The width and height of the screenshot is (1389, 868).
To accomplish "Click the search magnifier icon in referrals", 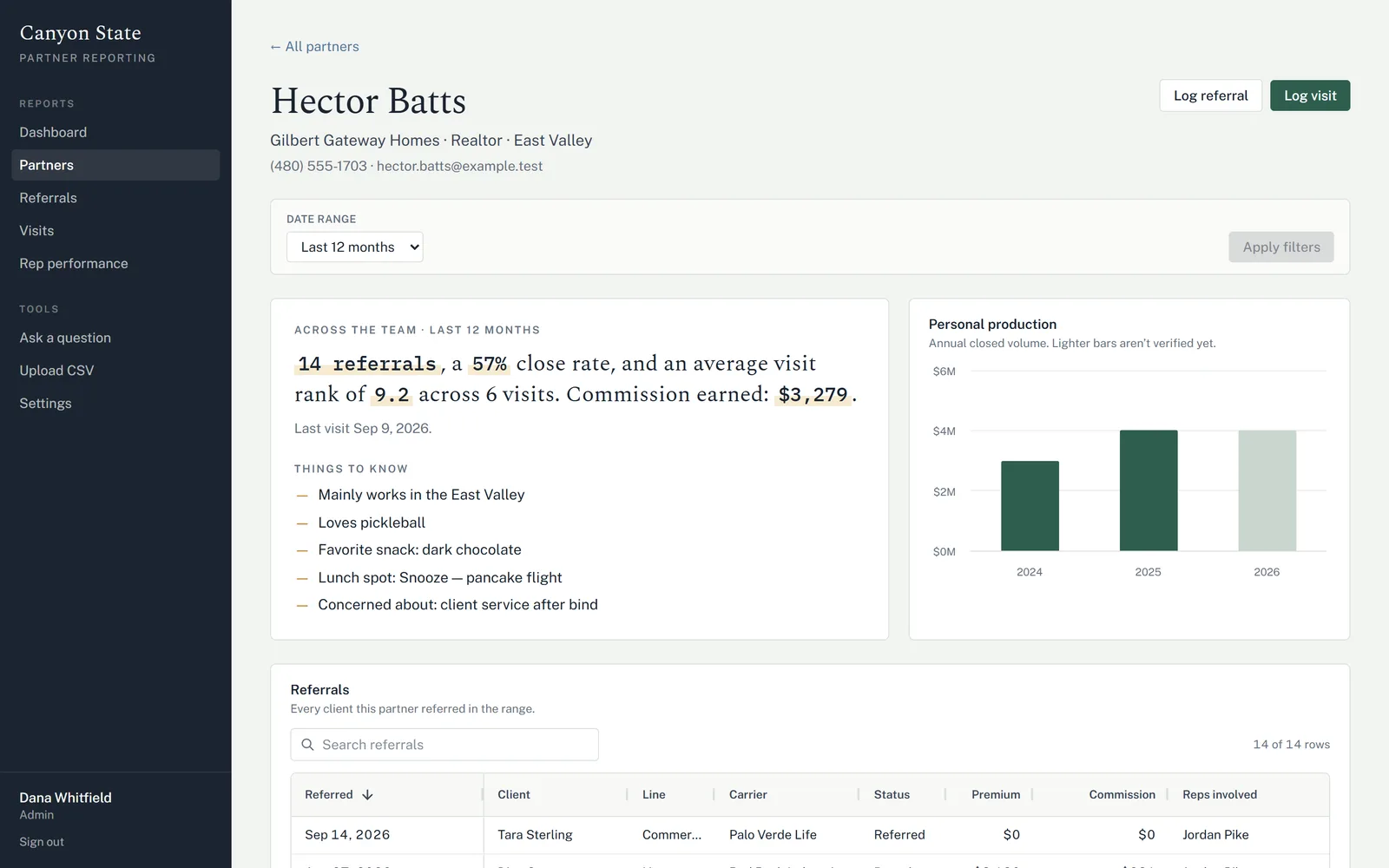I will pyautogui.click(x=307, y=745).
